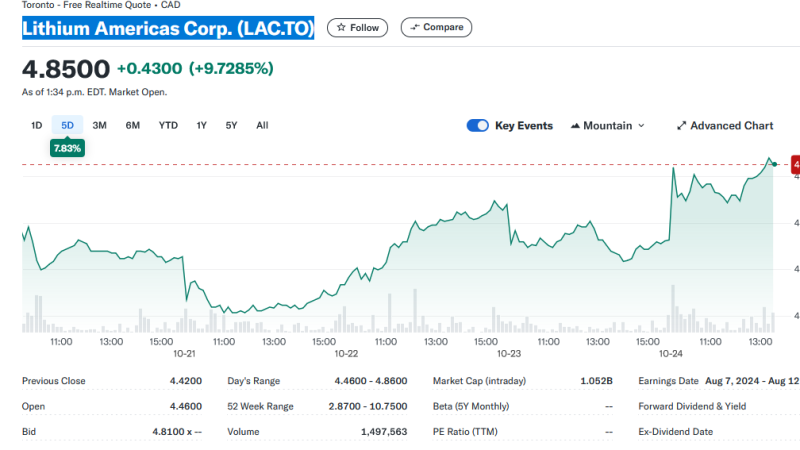
Task: Click the Compare button
Action: pos(437,28)
